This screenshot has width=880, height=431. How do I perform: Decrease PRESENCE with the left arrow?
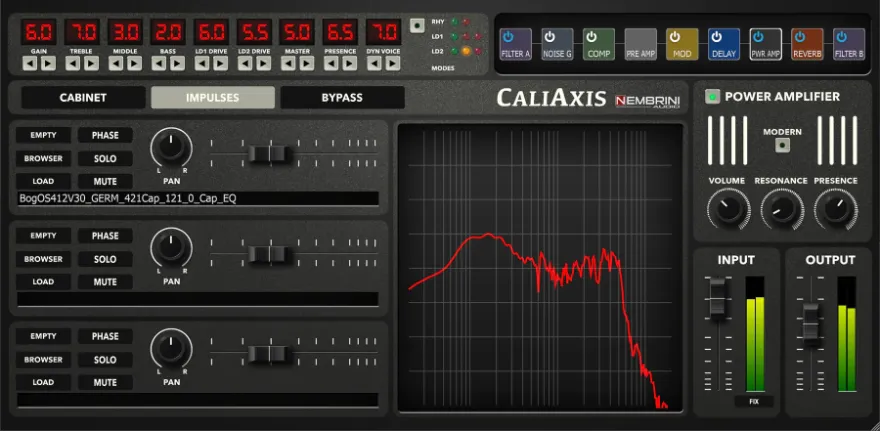tap(331, 63)
